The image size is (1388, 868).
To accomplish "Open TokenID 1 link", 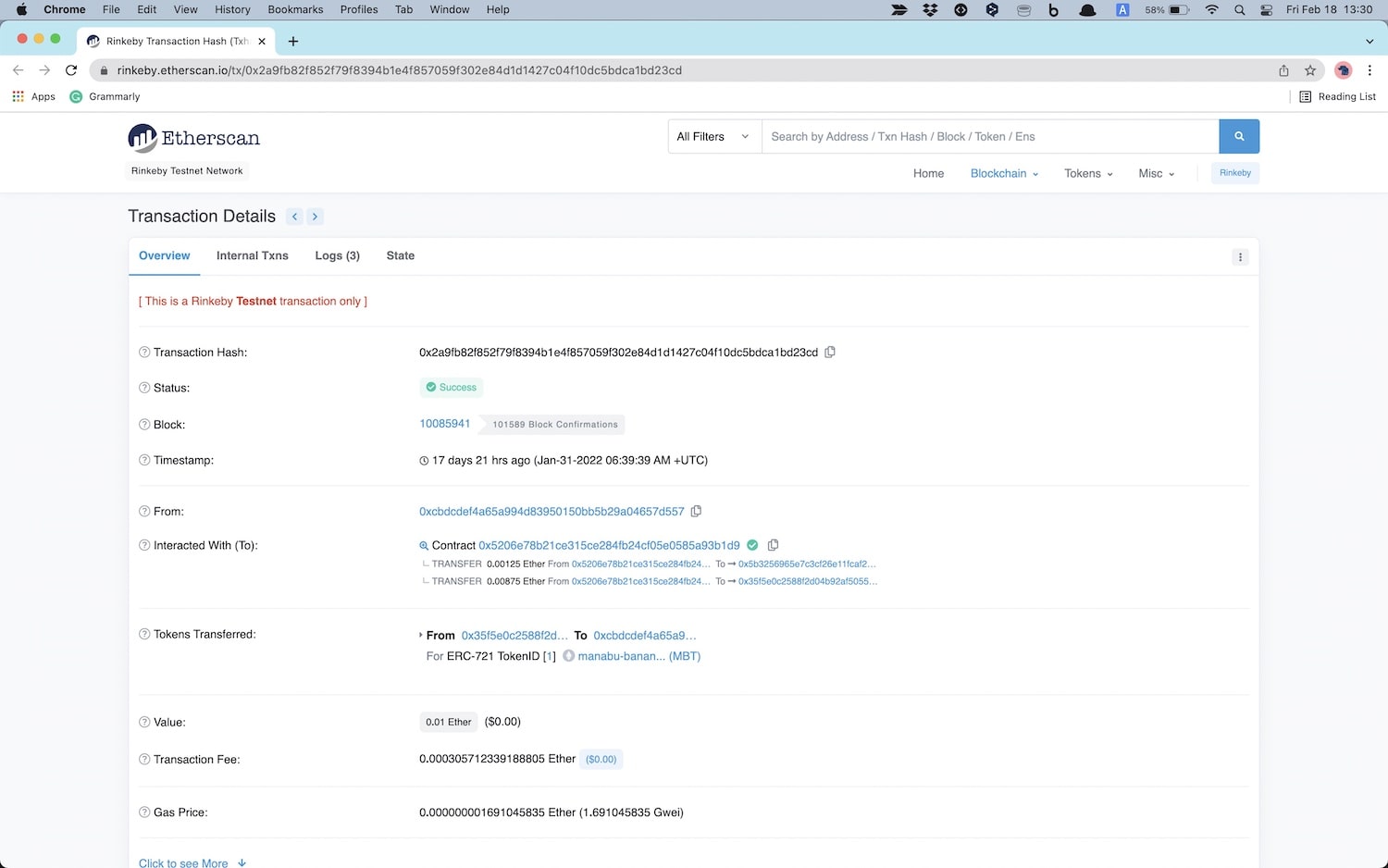I will (550, 656).
